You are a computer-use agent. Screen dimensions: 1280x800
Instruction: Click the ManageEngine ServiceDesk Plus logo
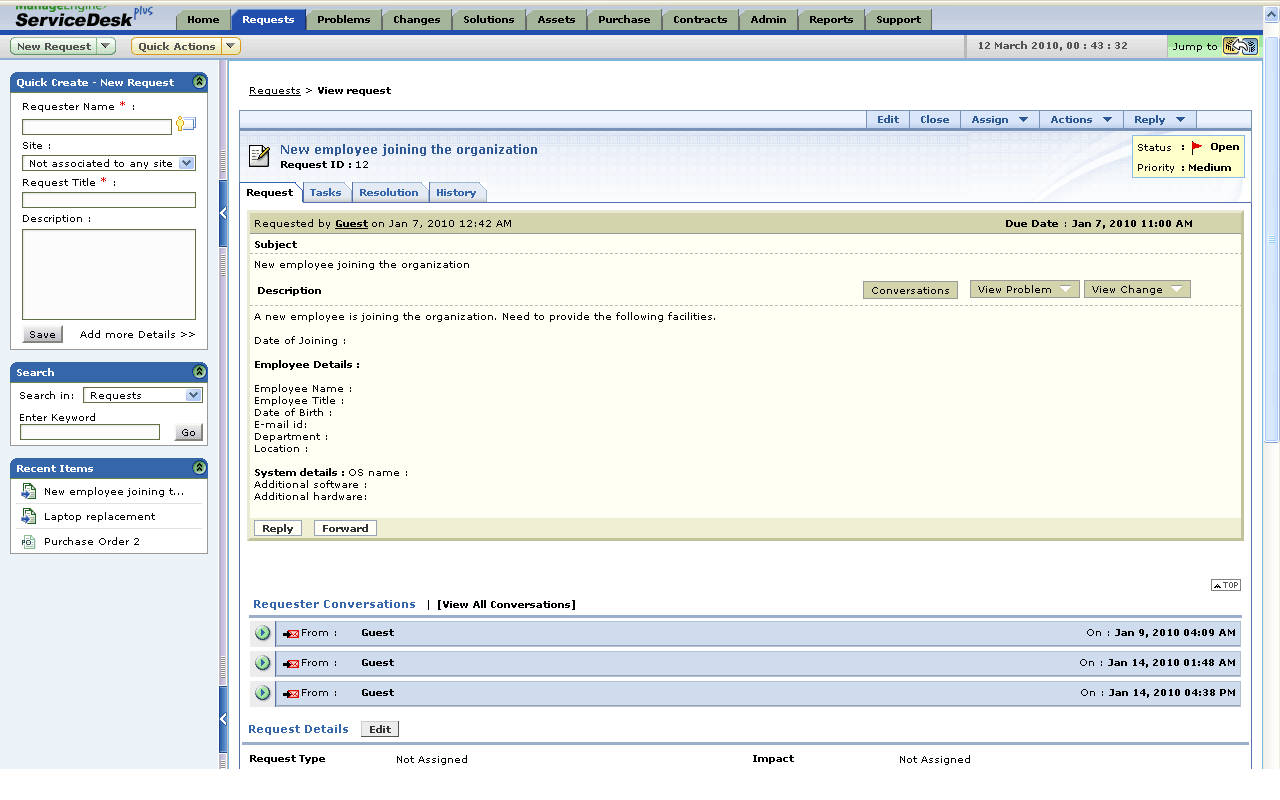(x=84, y=16)
